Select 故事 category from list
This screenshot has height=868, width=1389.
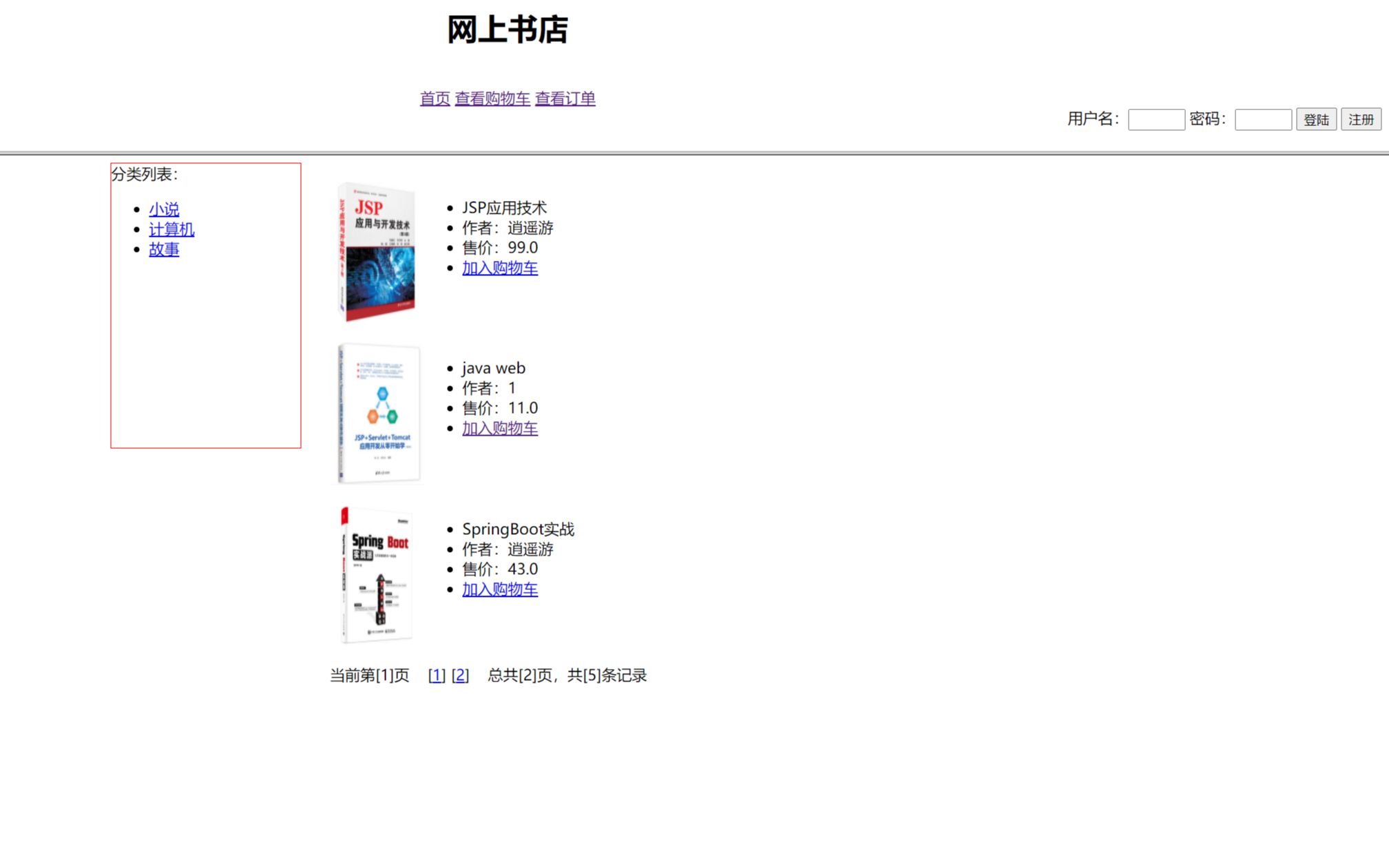point(163,249)
